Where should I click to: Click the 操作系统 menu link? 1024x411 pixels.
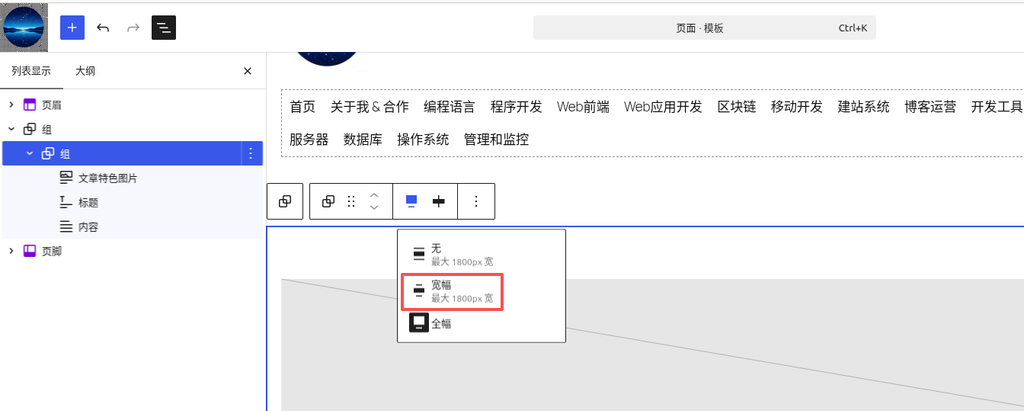(423, 139)
